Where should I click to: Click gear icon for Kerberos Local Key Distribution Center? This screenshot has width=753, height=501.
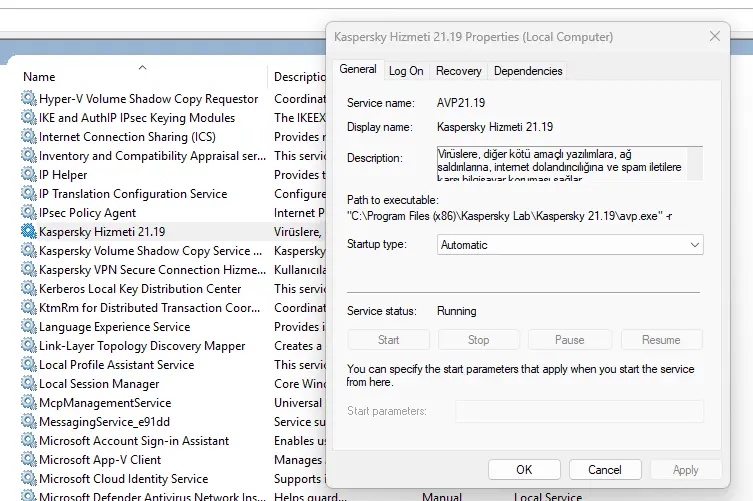(x=29, y=289)
